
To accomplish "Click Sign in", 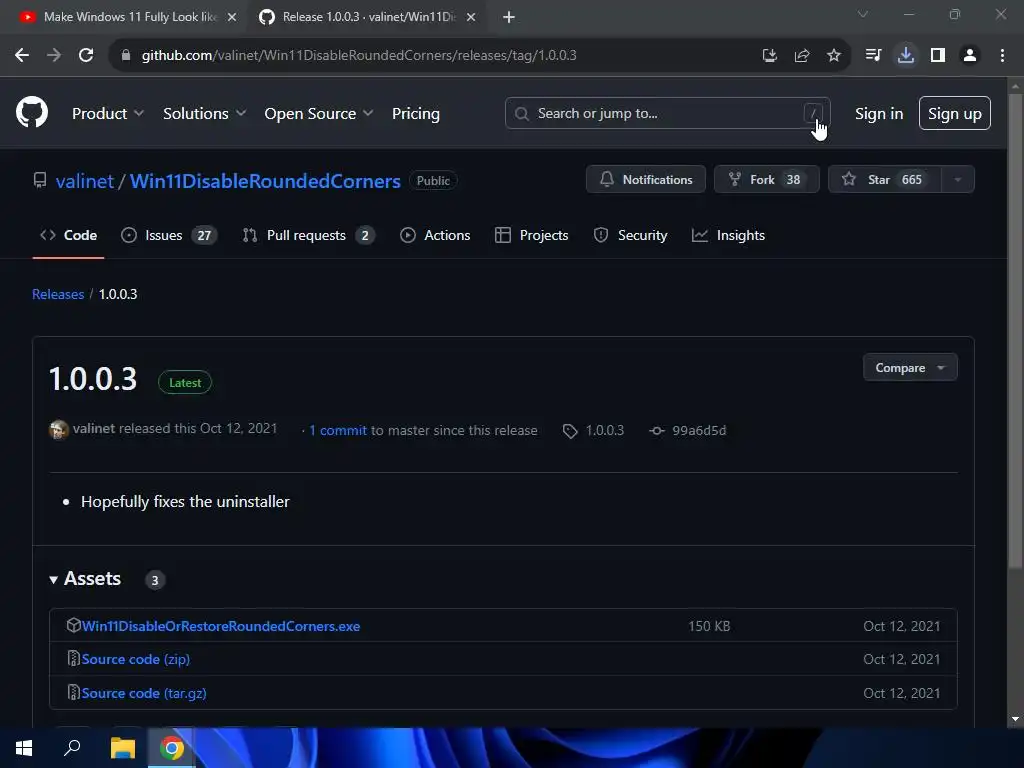I will [879, 114].
